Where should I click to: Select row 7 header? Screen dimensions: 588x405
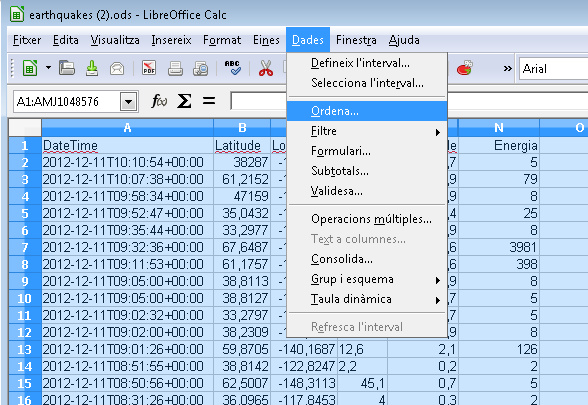(25, 248)
